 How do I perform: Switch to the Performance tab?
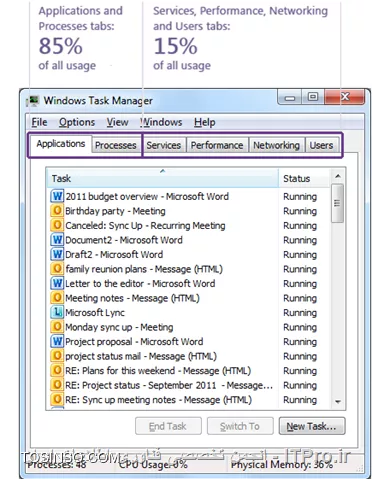point(217,145)
